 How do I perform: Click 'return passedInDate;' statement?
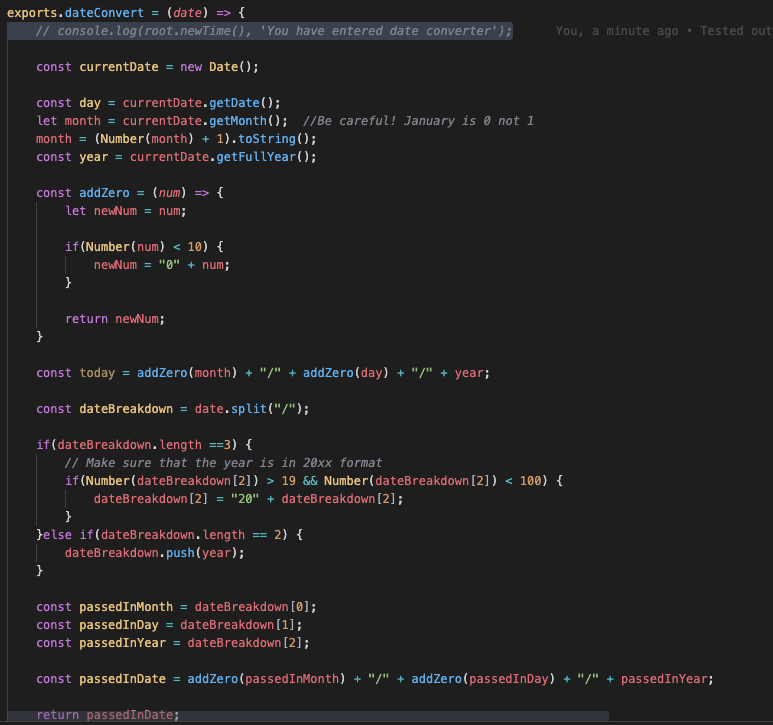click(107, 715)
